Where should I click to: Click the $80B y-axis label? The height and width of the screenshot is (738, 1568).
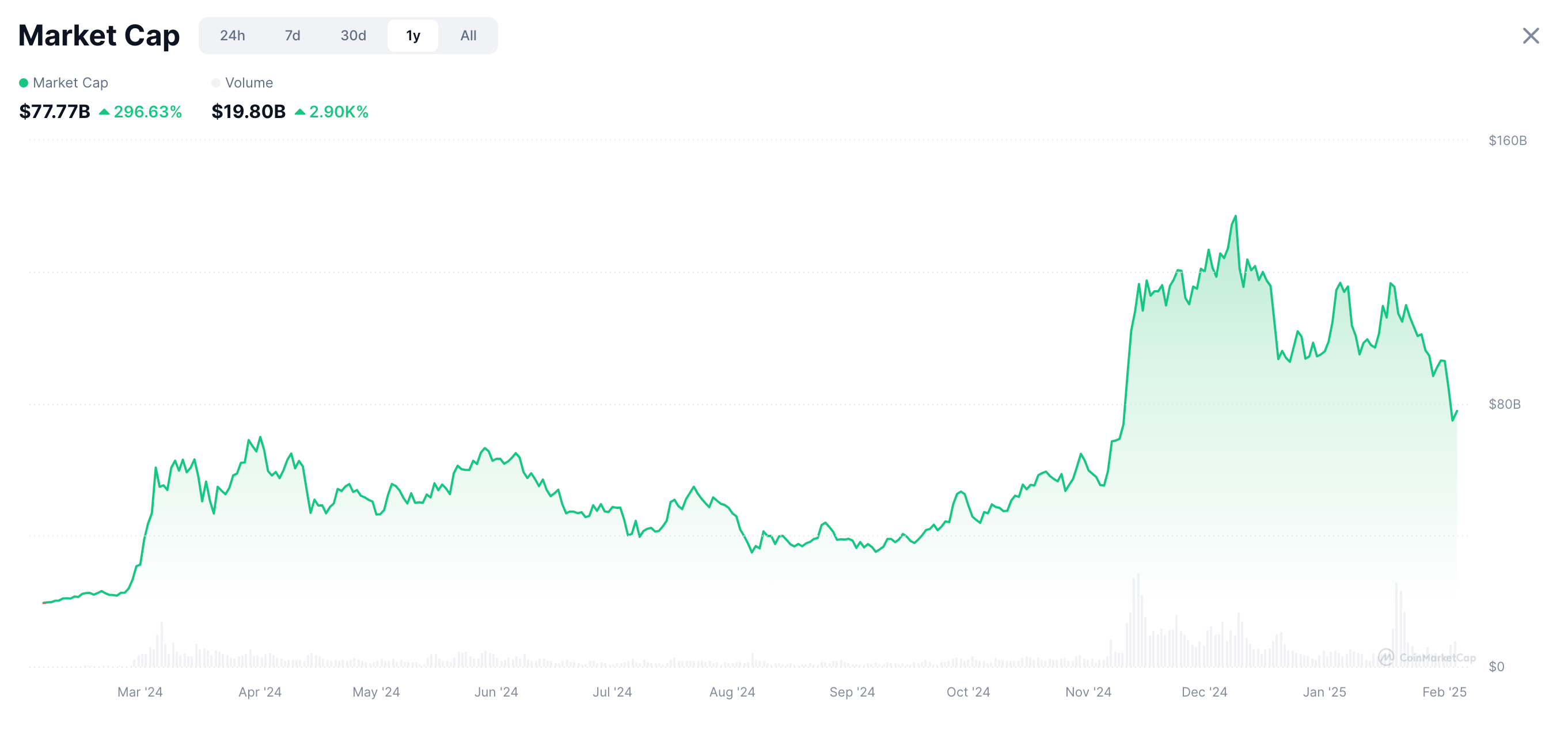[x=1504, y=404]
